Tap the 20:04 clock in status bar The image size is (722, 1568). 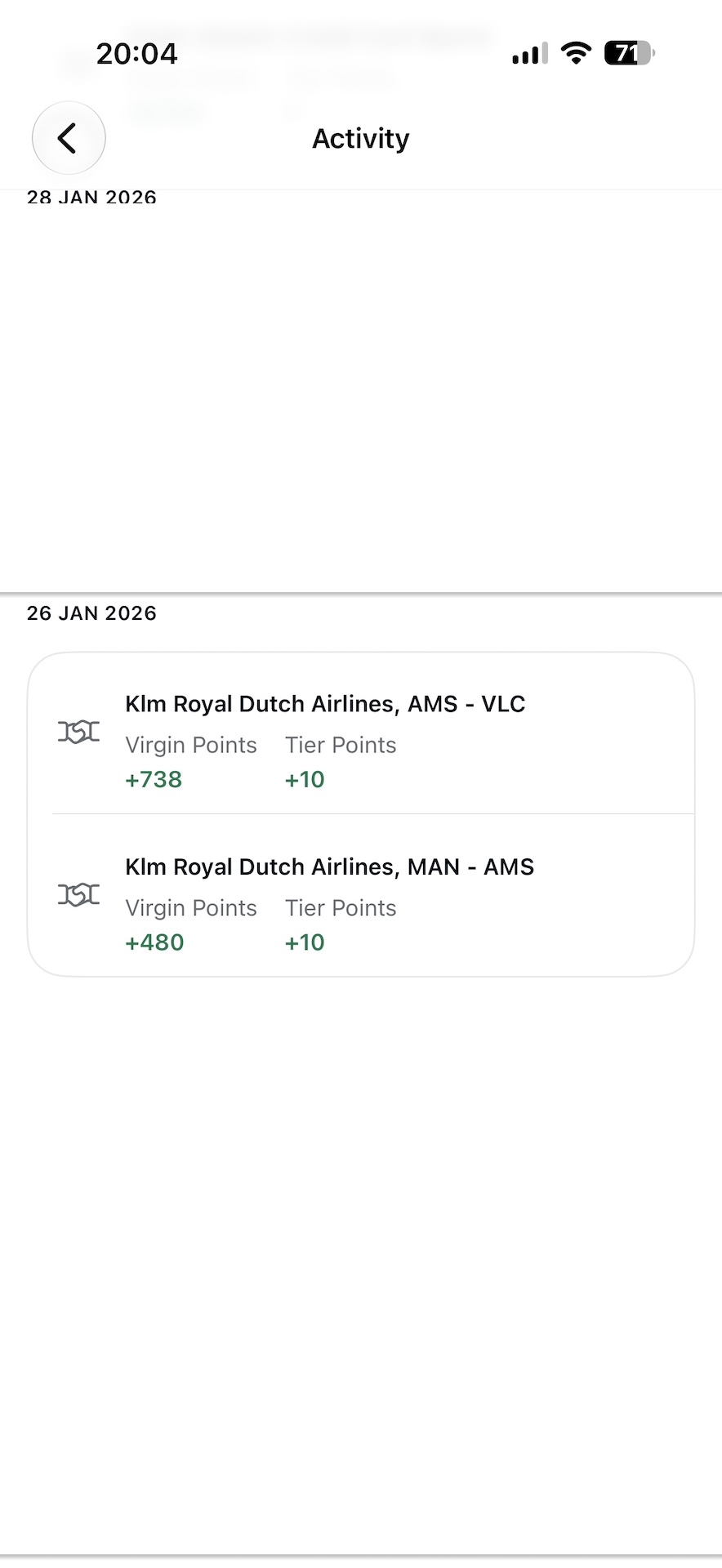point(136,54)
